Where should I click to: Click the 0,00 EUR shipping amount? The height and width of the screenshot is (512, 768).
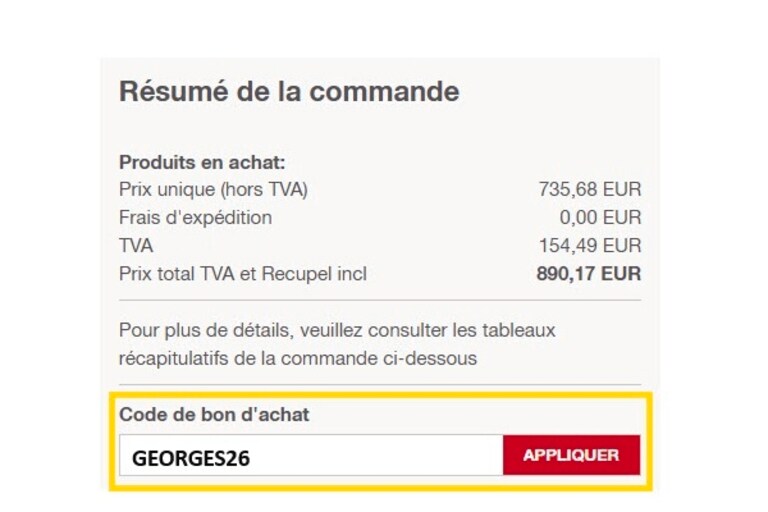pyautogui.click(x=600, y=217)
